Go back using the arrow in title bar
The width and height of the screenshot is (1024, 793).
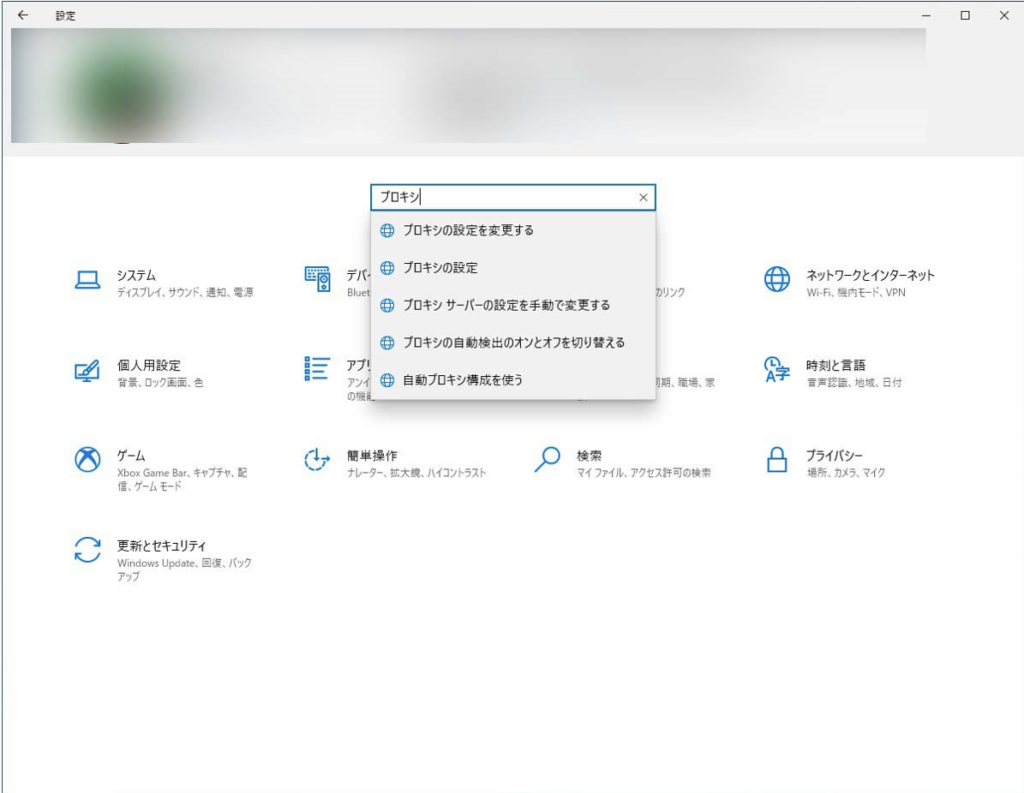pyautogui.click(x=23, y=16)
